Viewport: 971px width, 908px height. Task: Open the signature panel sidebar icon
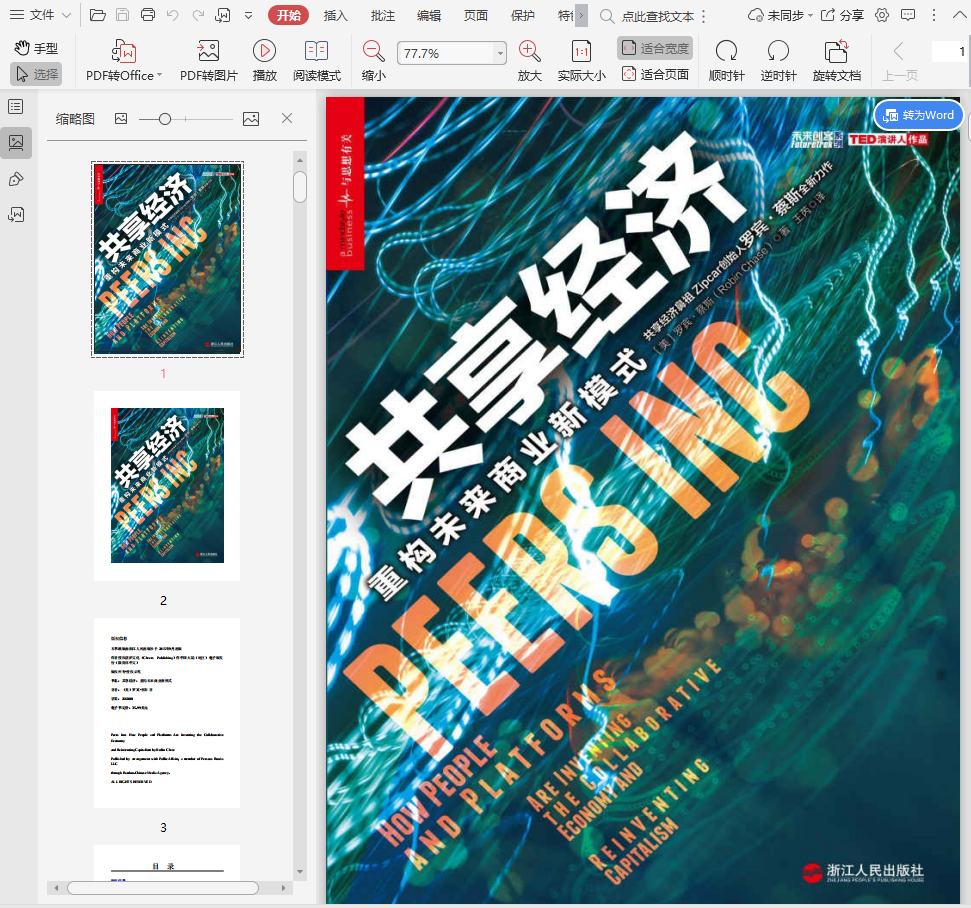click(x=16, y=215)
